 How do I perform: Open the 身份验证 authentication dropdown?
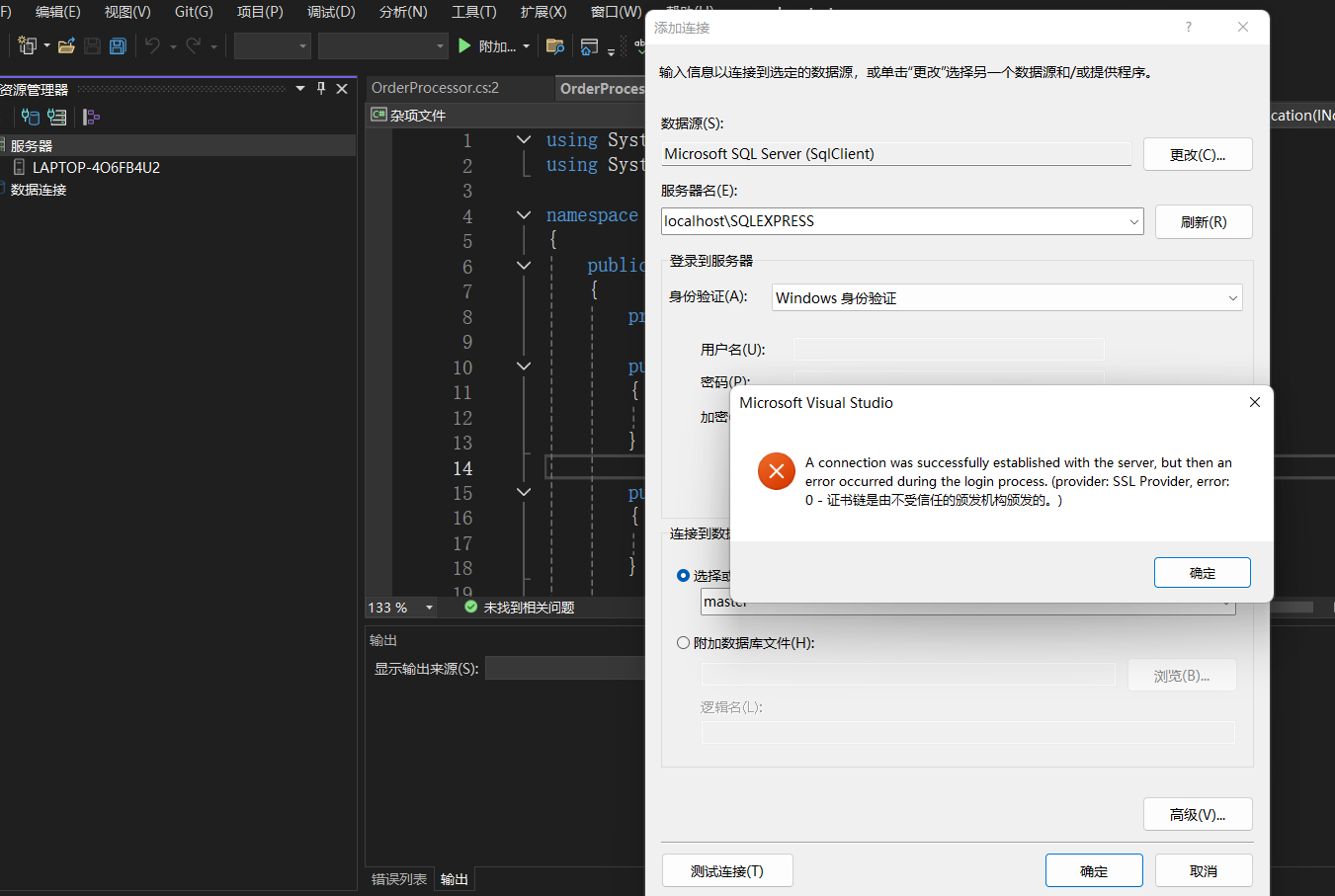tap(1233, 297)
